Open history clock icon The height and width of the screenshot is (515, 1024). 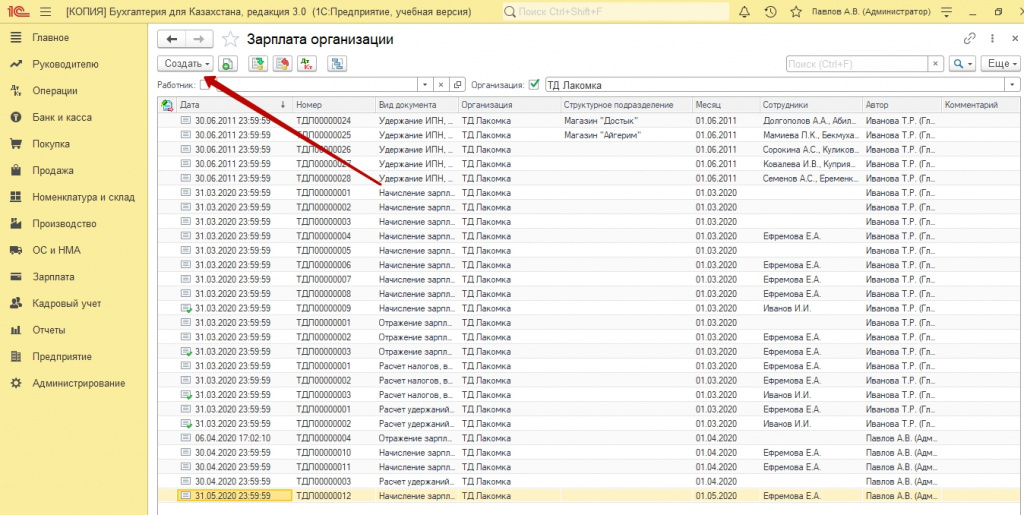(771, 12)
